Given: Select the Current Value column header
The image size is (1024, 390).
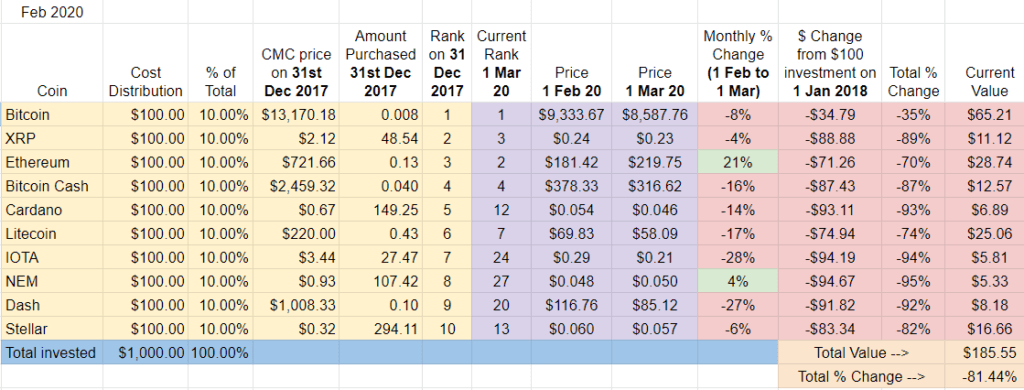Looking at the screenshot, I should (984, 63).
